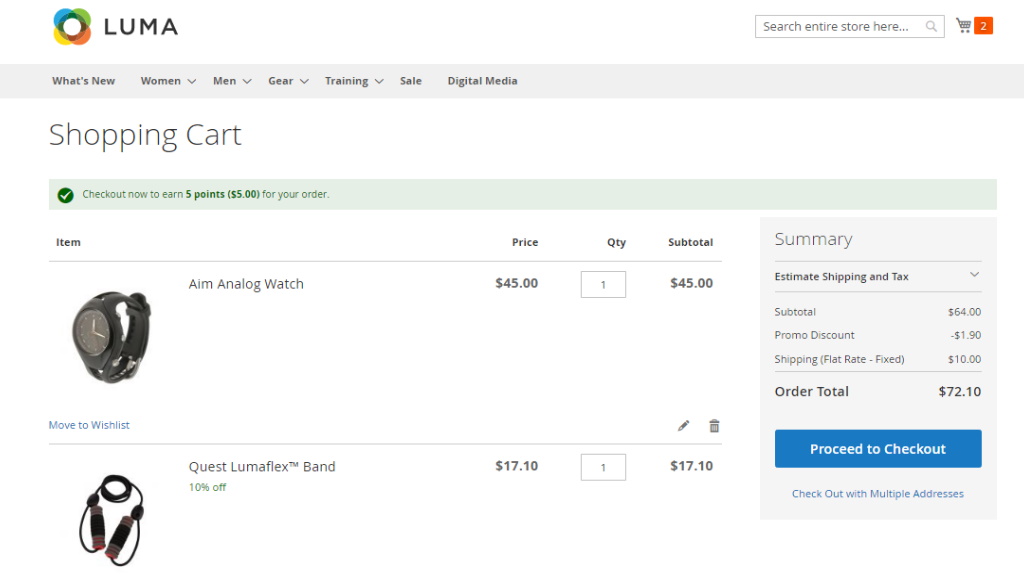The height and width of the screenshot is (576, 1024).
Task: Open the Digital Media menu
Action: click(483, 81)
